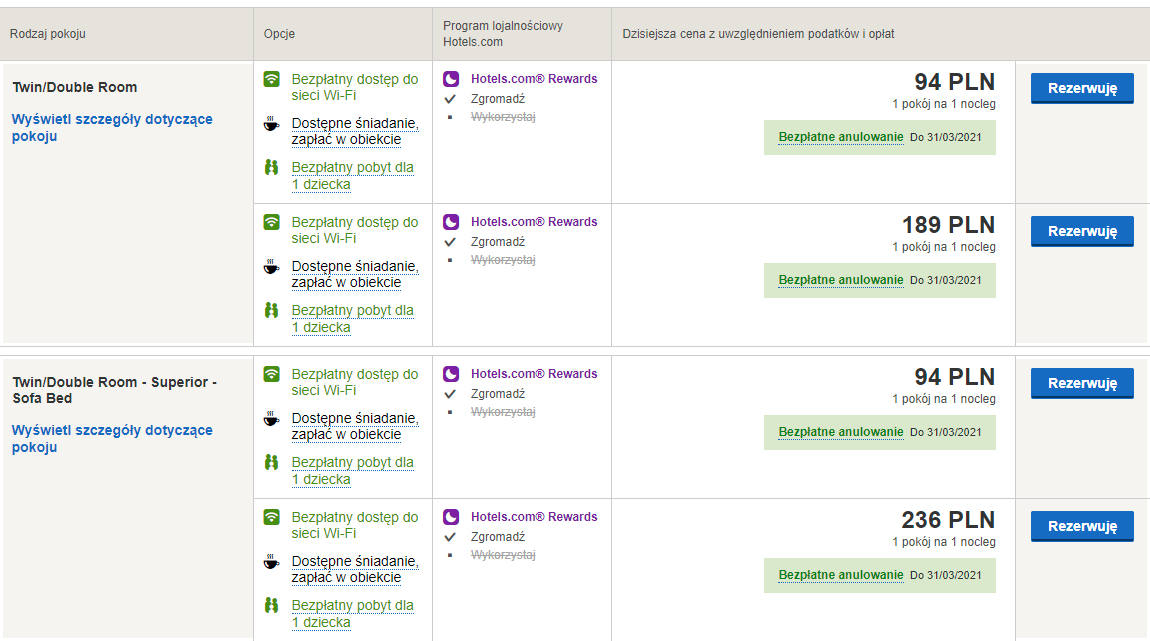Open free child stay link in standard Twin/Double 94 PLN offer
This screenshot has height=641, width=1150.
(x=353, y=175)
